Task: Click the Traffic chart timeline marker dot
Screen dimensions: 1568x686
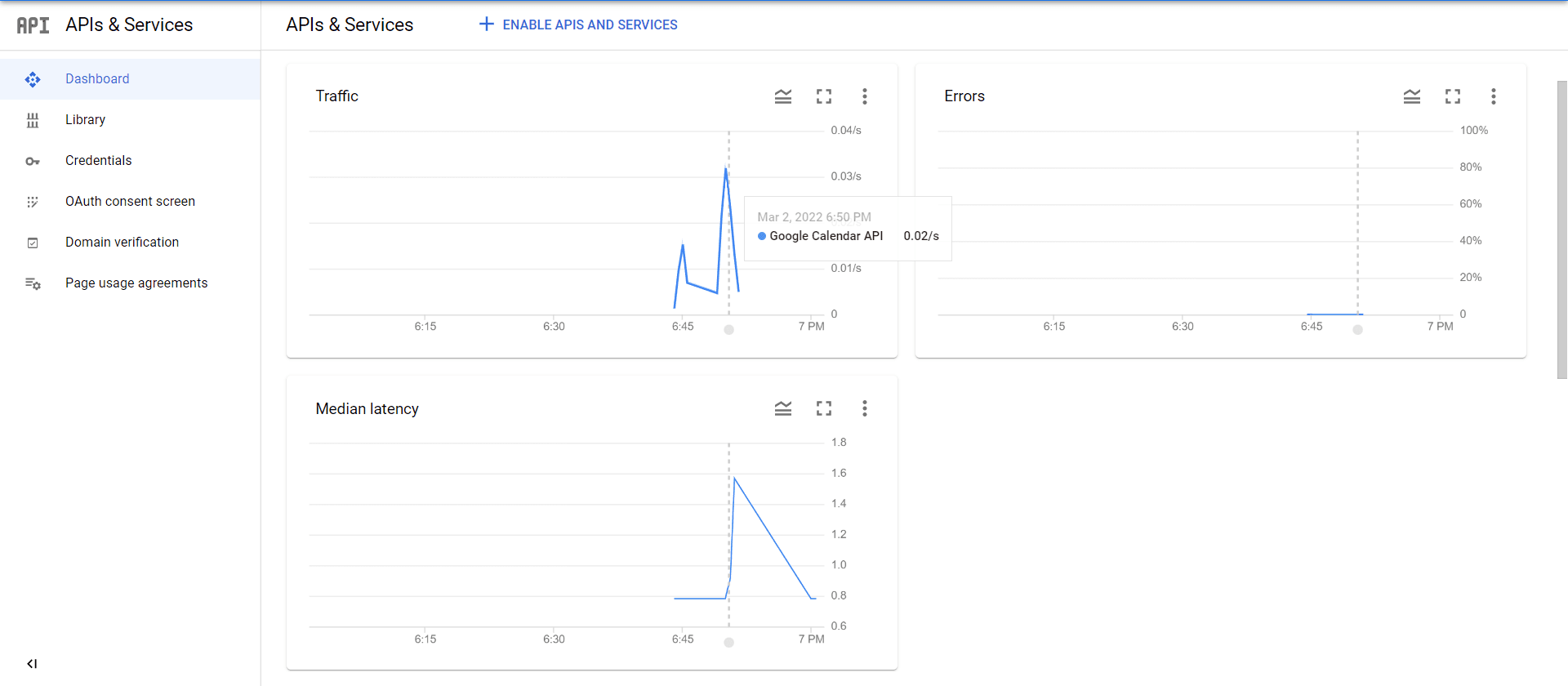Action: coord(728,330)
